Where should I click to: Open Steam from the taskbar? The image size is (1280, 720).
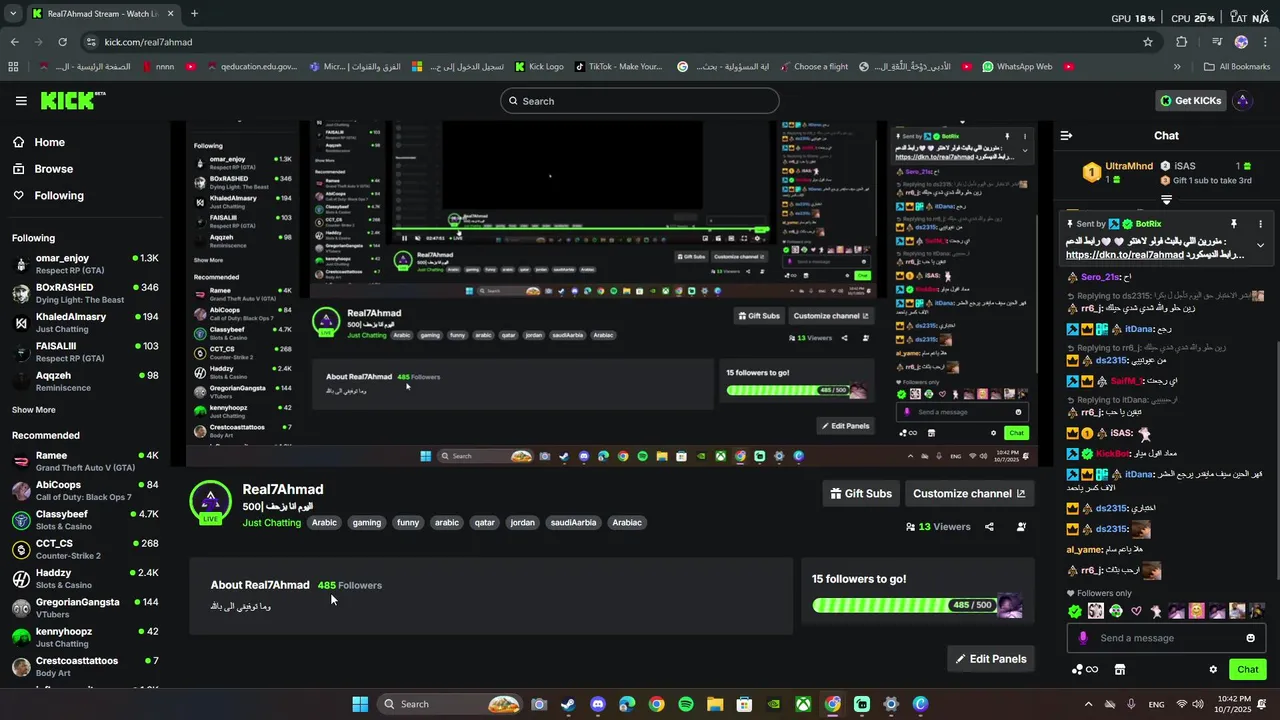(x=568, y=704)
